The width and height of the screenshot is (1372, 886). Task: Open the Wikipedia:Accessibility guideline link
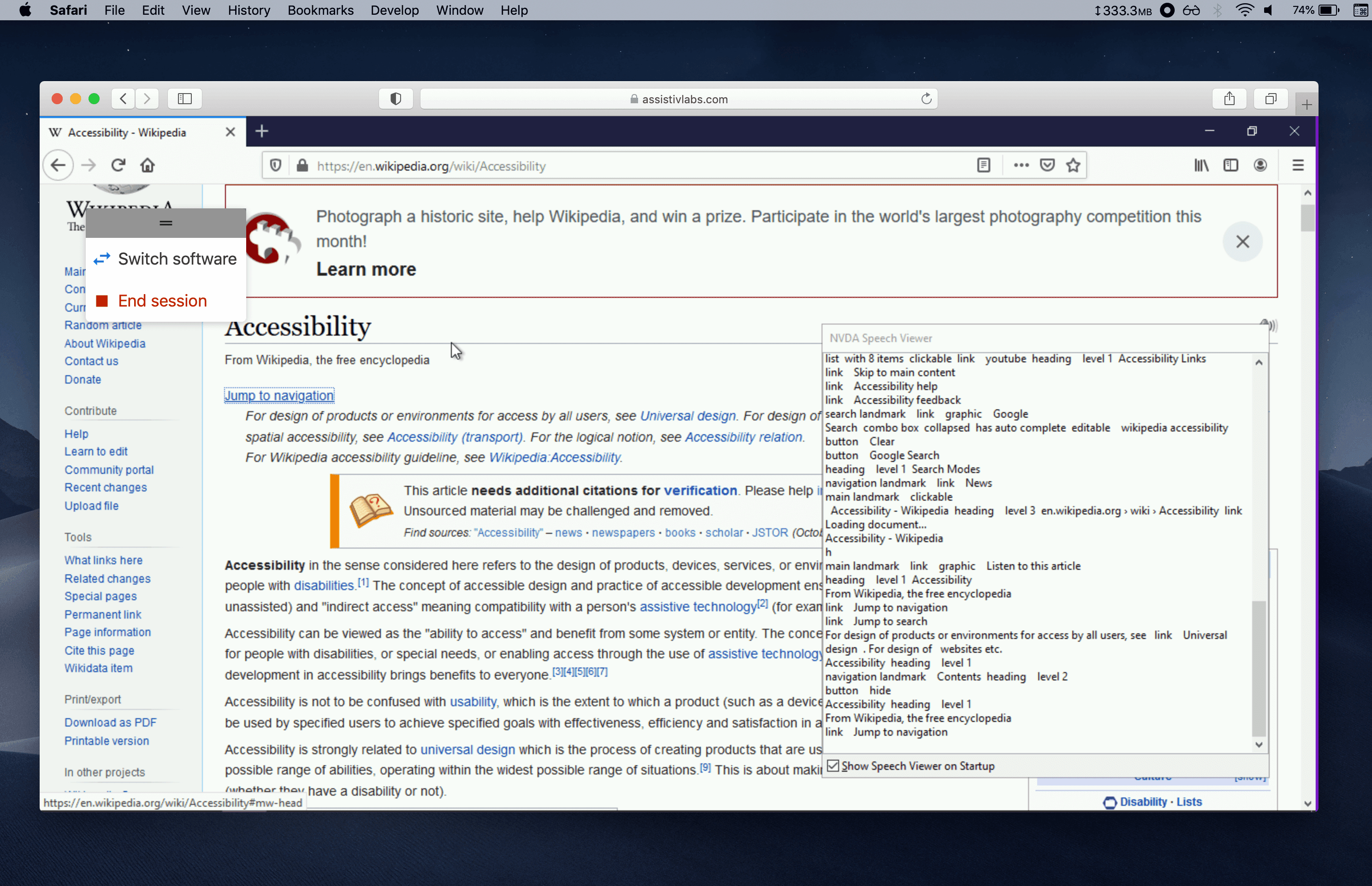(555, 457)
